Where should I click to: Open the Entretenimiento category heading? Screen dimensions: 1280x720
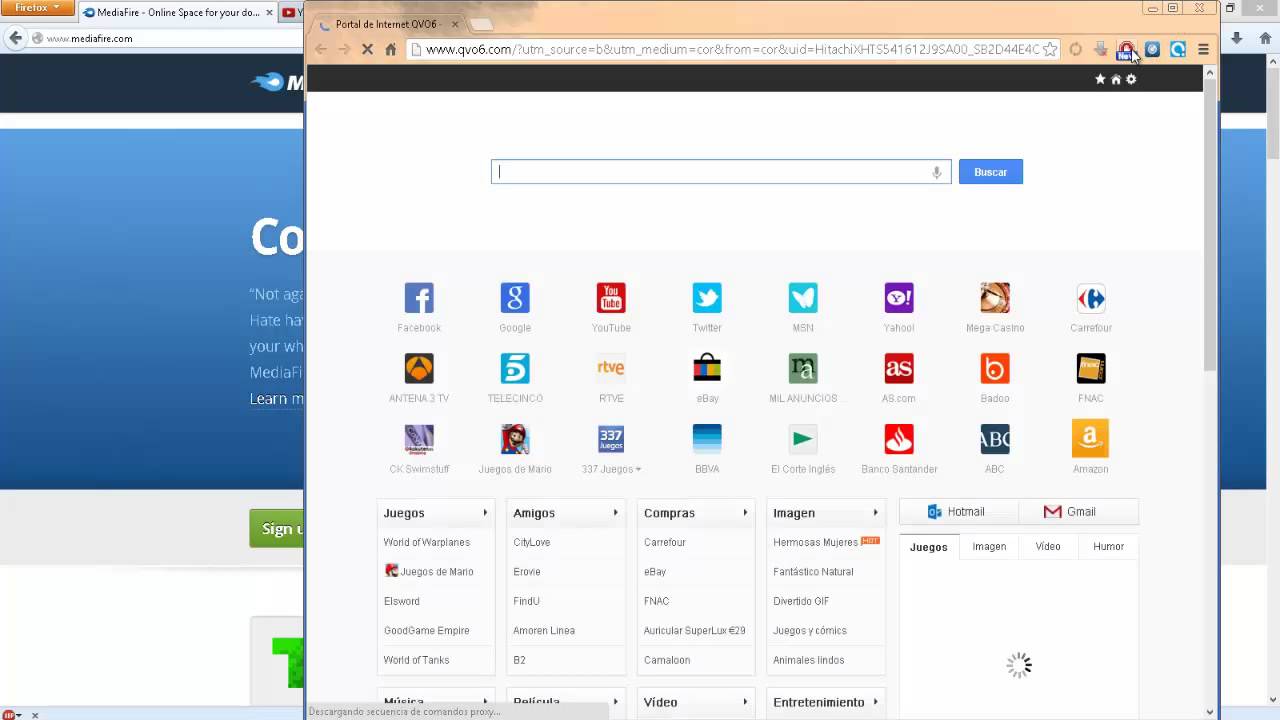819,702
